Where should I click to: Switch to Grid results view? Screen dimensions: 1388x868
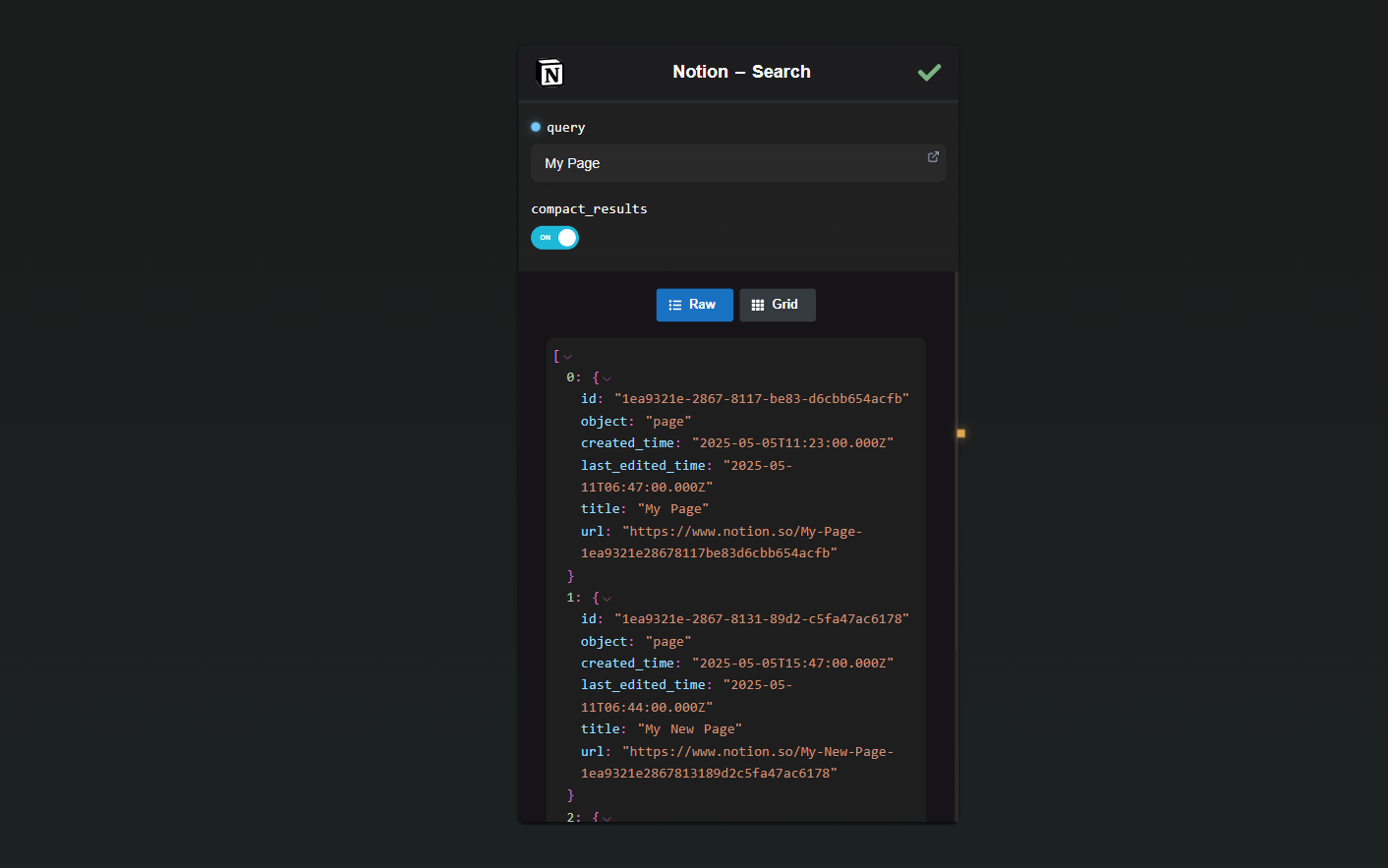click(x=778, y=305)
